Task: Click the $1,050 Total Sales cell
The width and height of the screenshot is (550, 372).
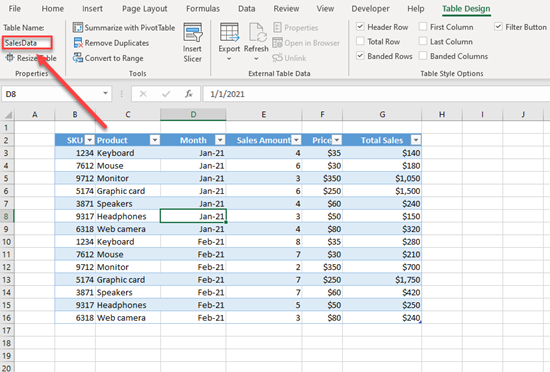Action: tap(382, 178)
